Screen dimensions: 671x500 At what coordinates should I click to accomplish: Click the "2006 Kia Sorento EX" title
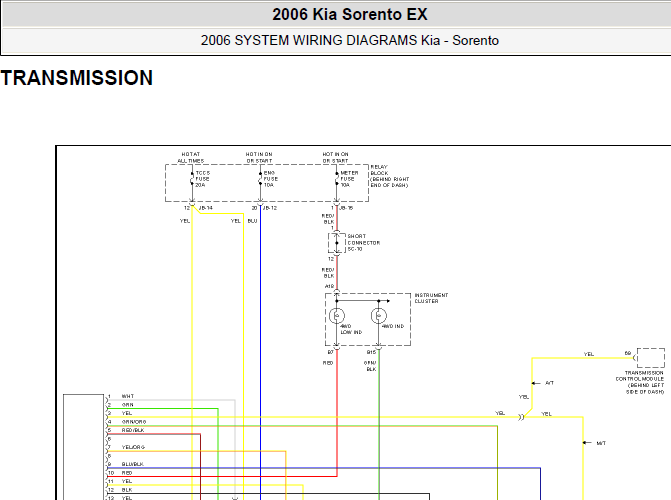tap(350, 15)
